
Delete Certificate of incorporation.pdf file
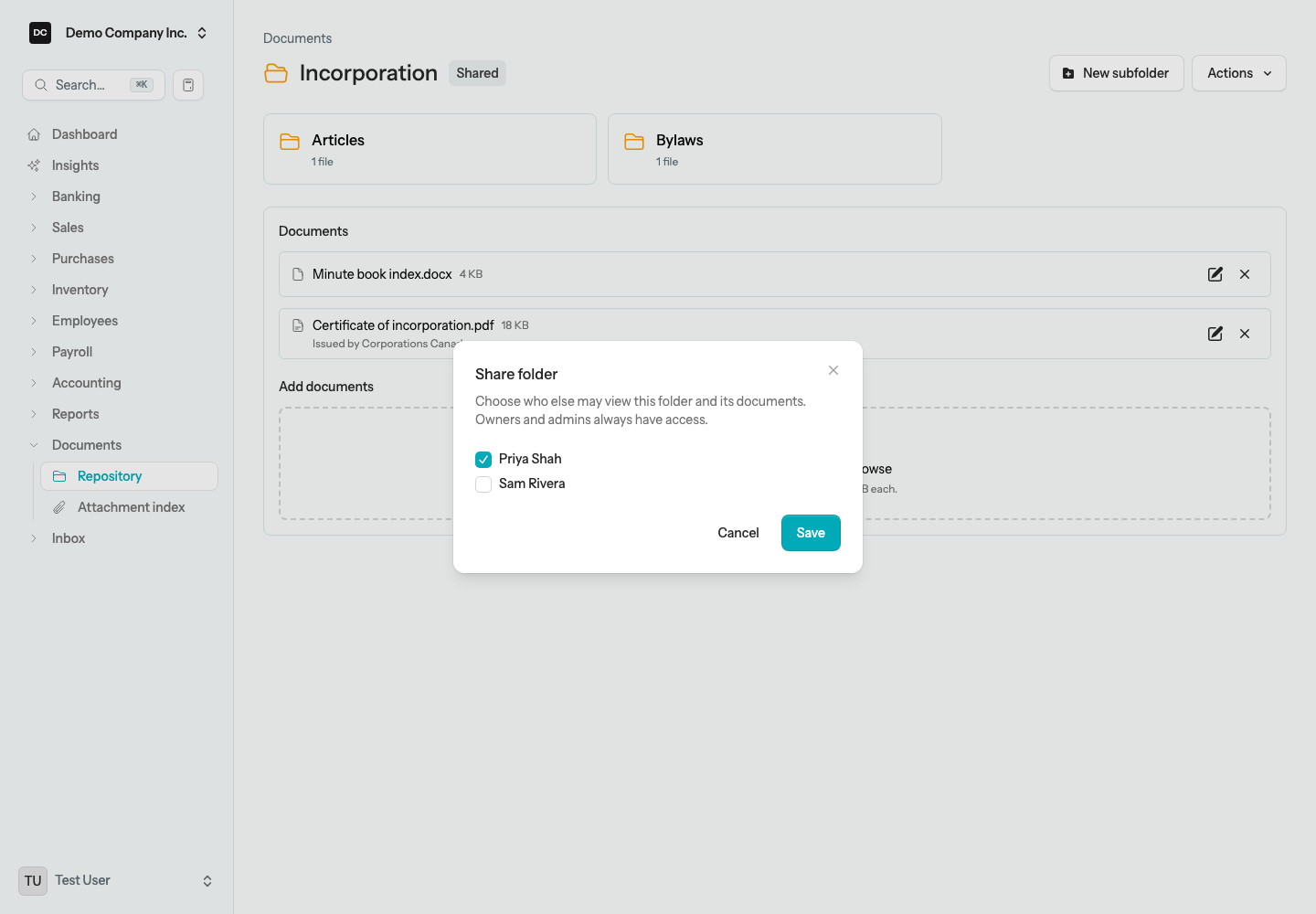[x=1245, y=334]
